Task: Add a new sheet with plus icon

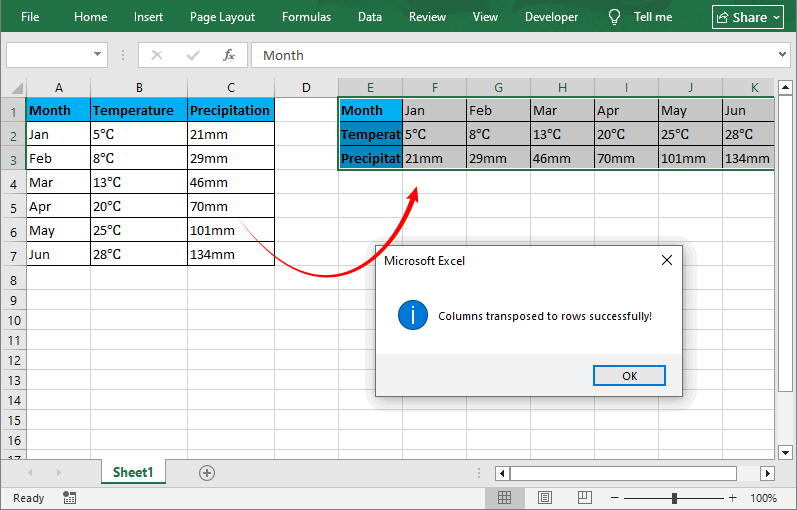Action: click(x=207, y=473)
